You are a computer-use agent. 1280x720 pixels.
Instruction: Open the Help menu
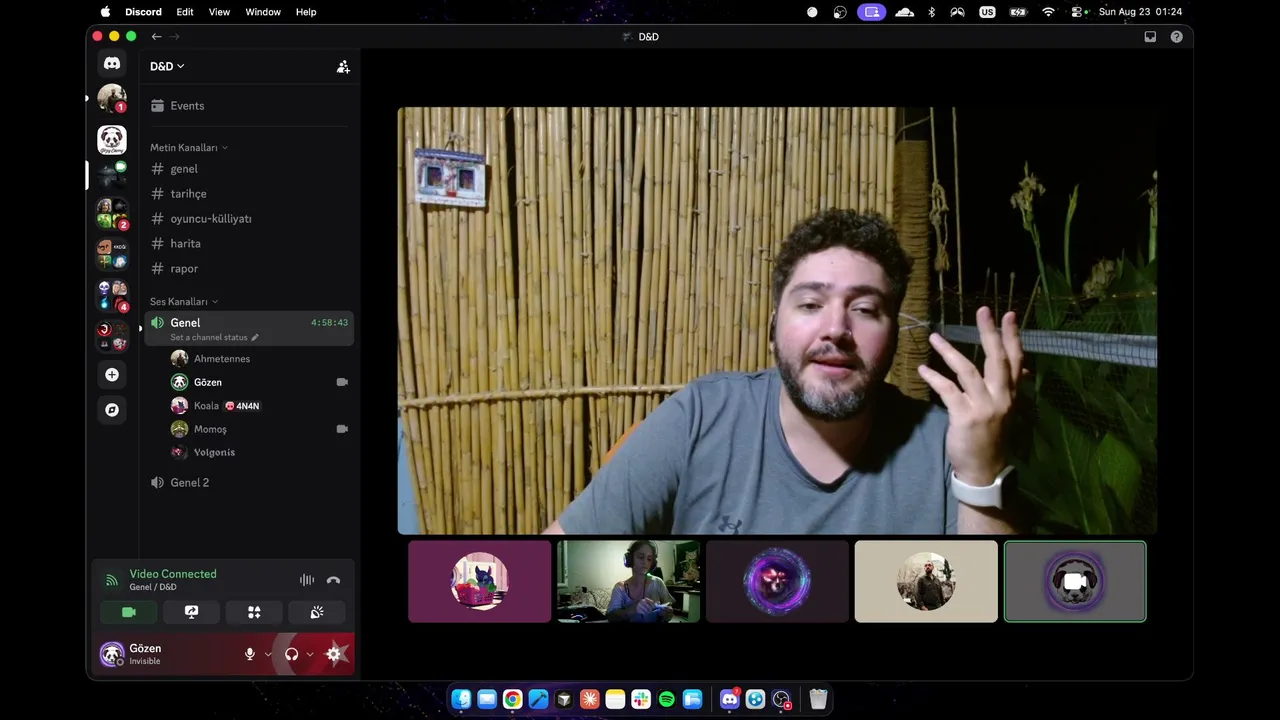pos(306,12)
